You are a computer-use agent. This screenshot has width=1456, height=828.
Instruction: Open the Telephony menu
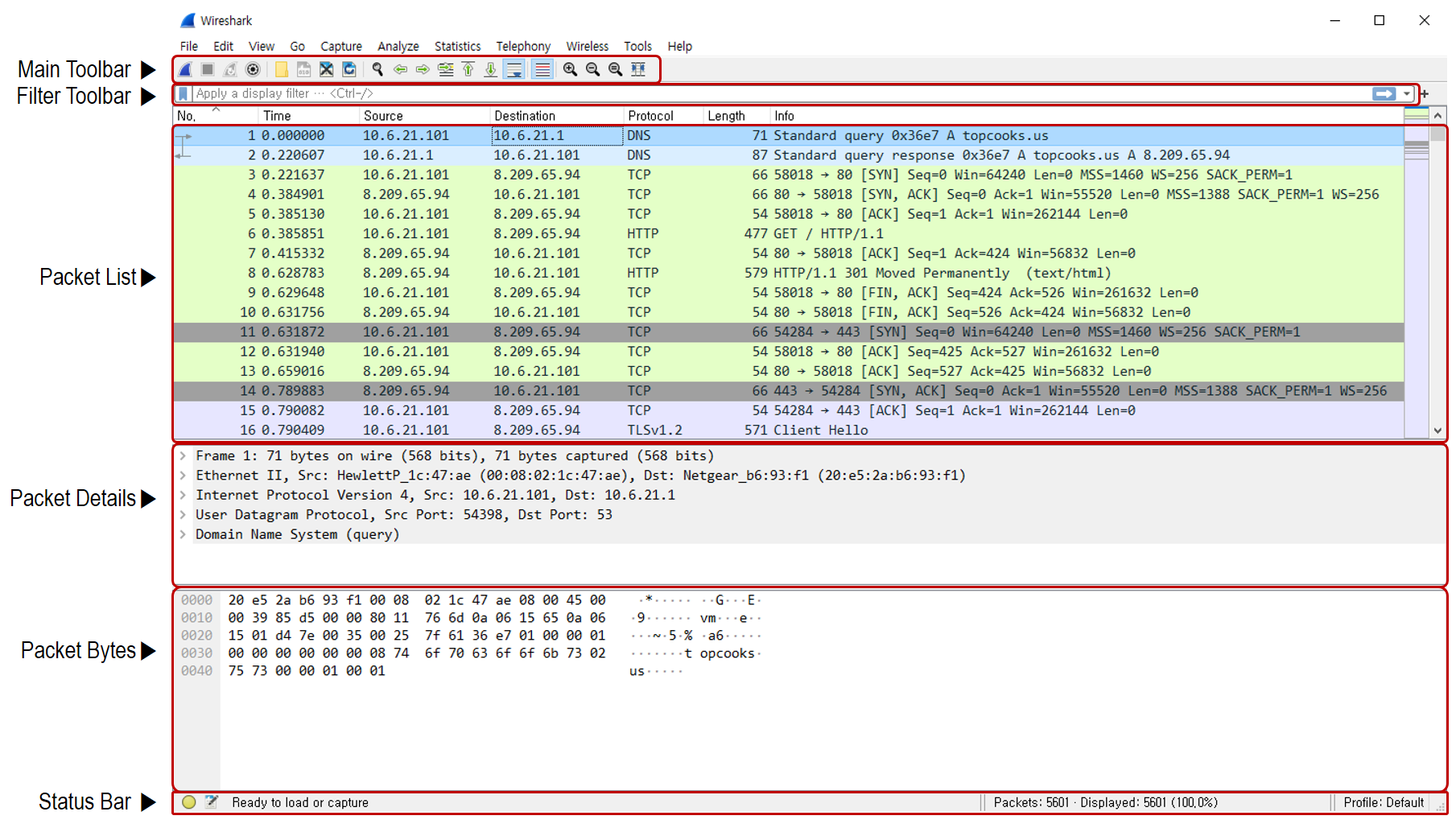point(523,47)
